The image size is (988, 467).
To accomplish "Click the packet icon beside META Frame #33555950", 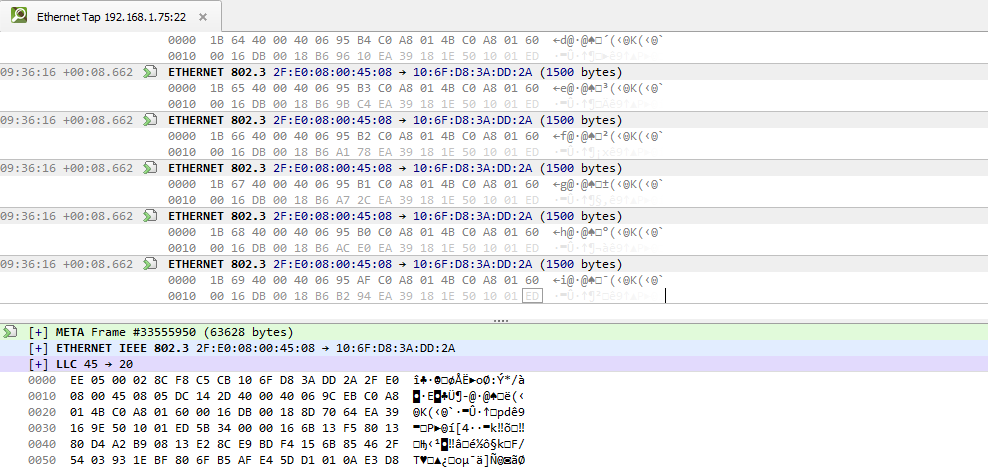I will (9, 332).
